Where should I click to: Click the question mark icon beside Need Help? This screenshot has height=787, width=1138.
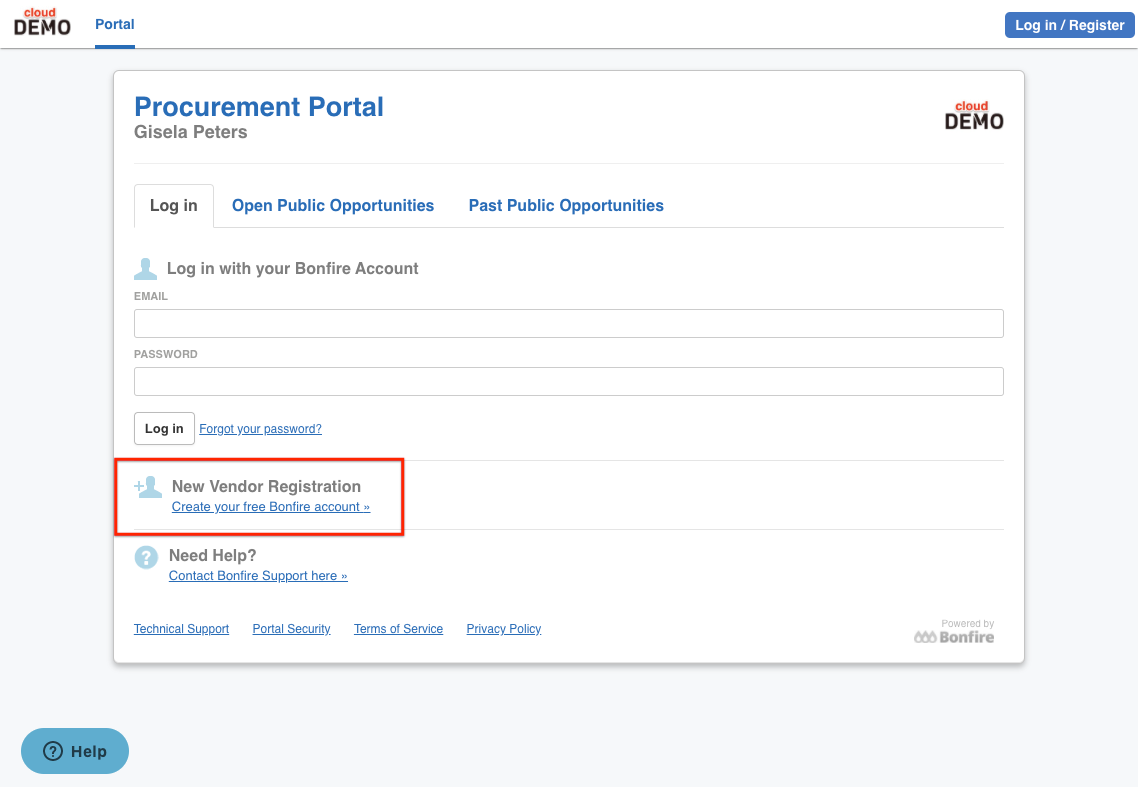click(x=146, y=557)
